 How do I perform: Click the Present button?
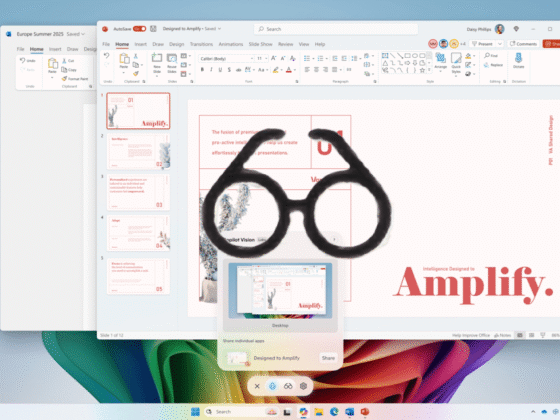click(482, 44)
